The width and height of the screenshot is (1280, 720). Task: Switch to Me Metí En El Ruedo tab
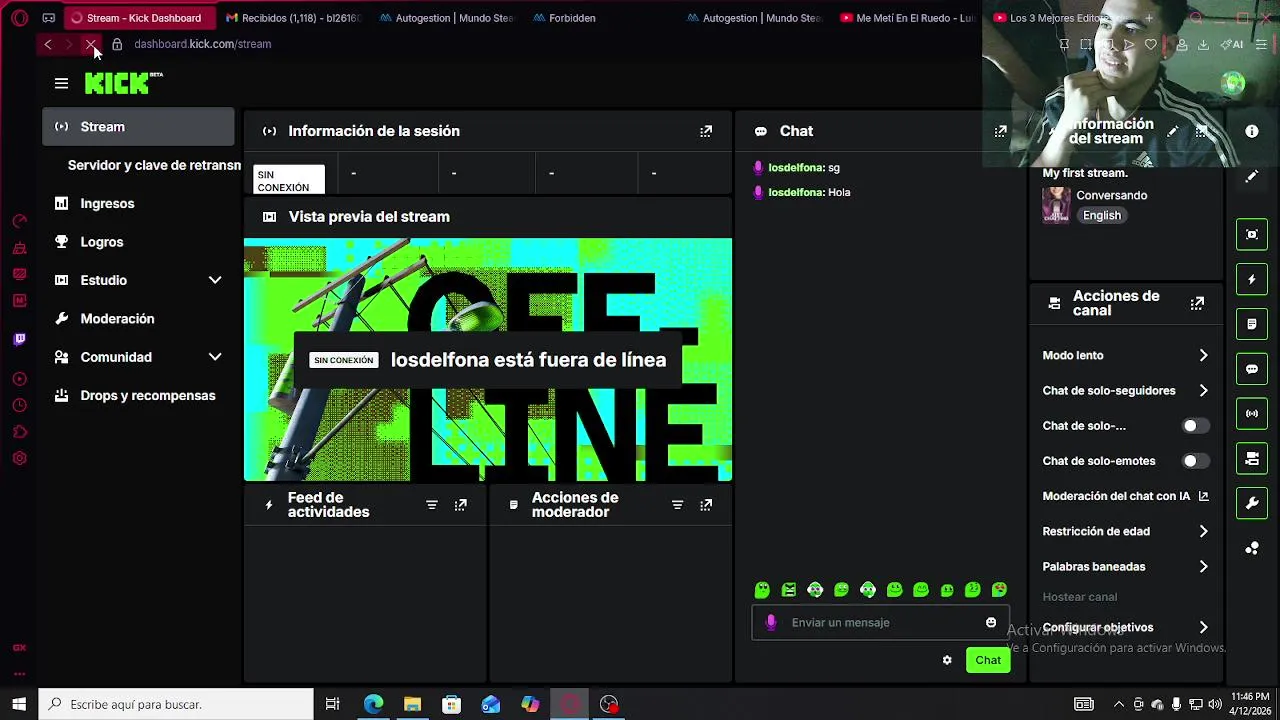tap(907, 18)
